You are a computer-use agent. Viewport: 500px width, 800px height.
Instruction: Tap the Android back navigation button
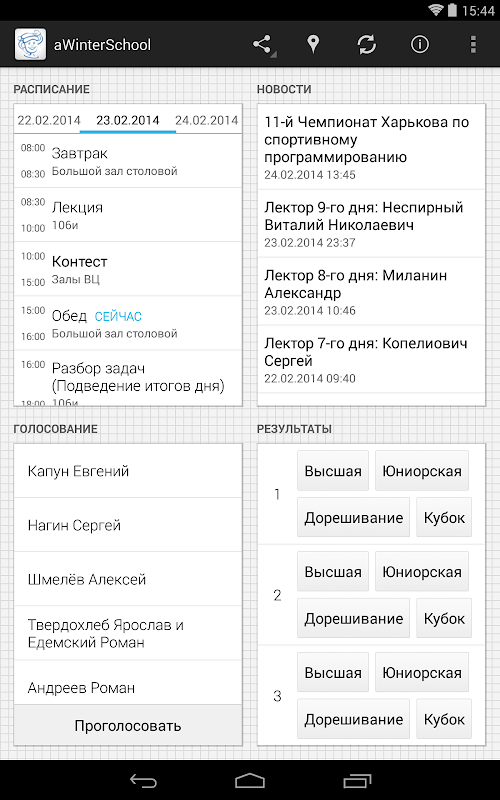(x=143, y=780)
